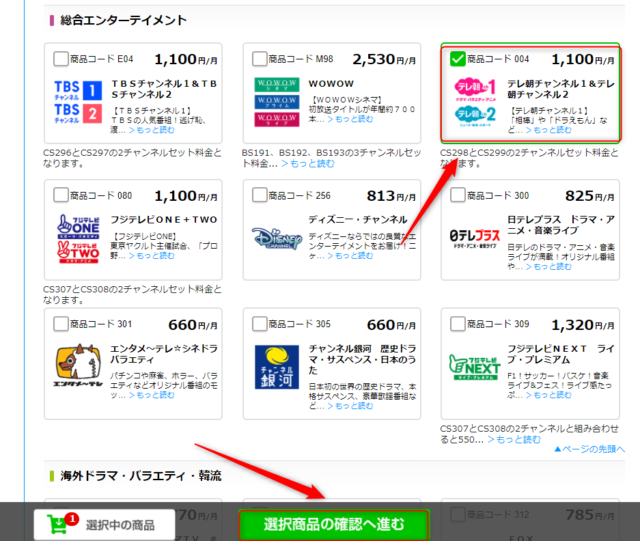Click the 825円/月 price on 日テレプラス card
Viewport: 640px width, 541px height.
click(590, 196)
